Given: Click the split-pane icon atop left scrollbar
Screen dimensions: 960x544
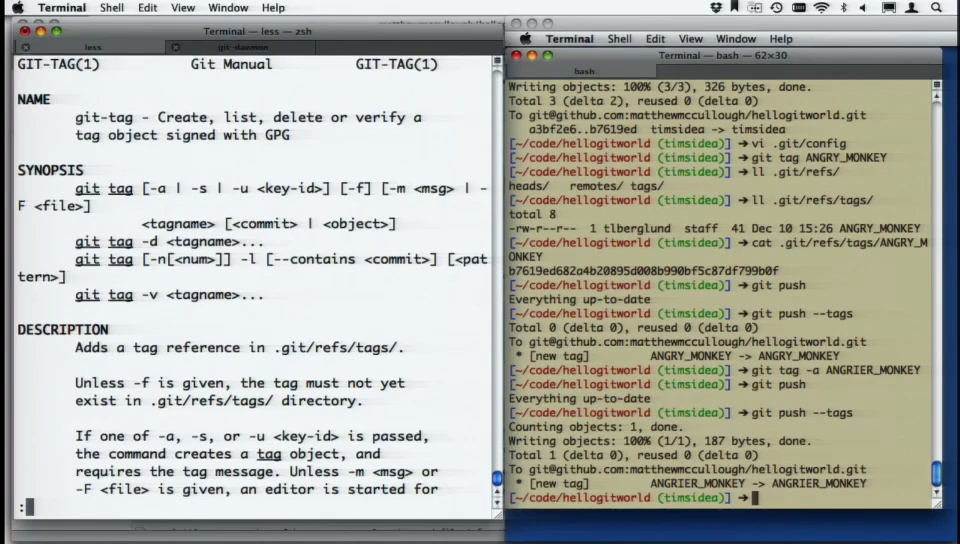Looking at the screenshot, I should click(x=497, y=61).
